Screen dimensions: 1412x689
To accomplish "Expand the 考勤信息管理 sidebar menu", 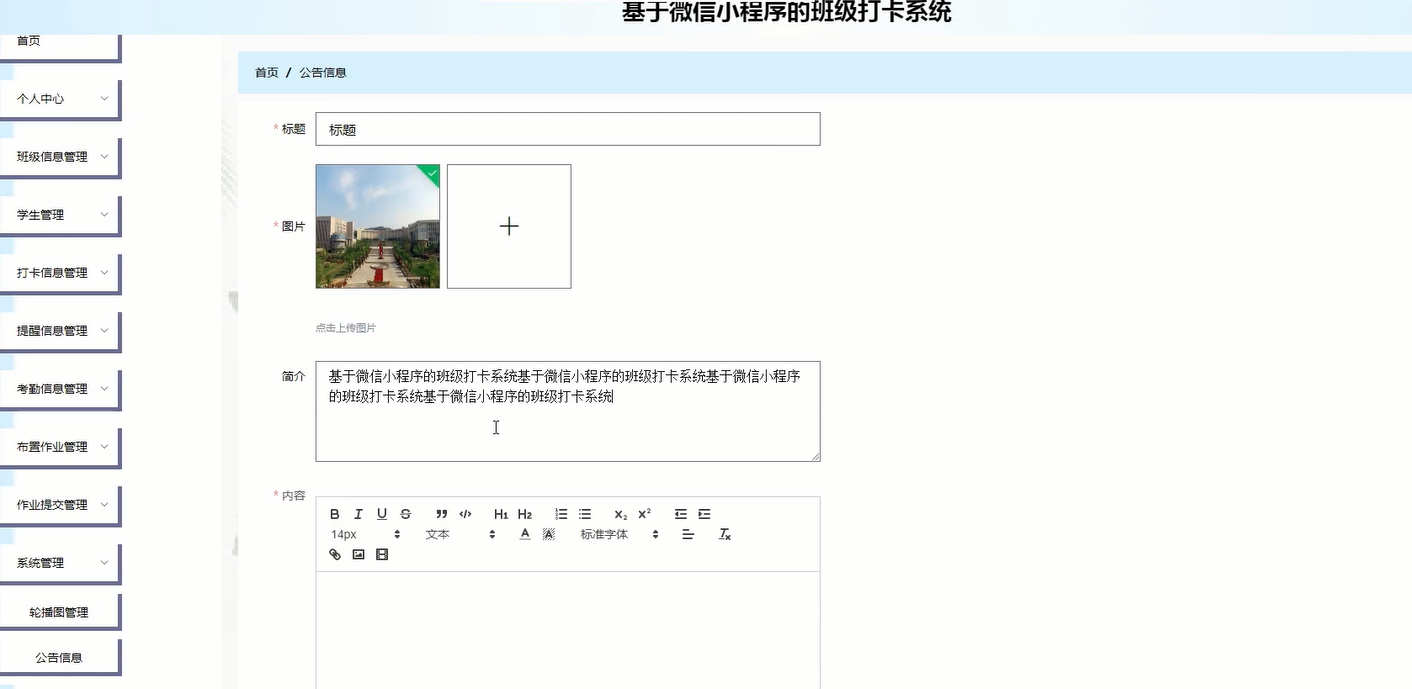I will click(x=60, y=389).
